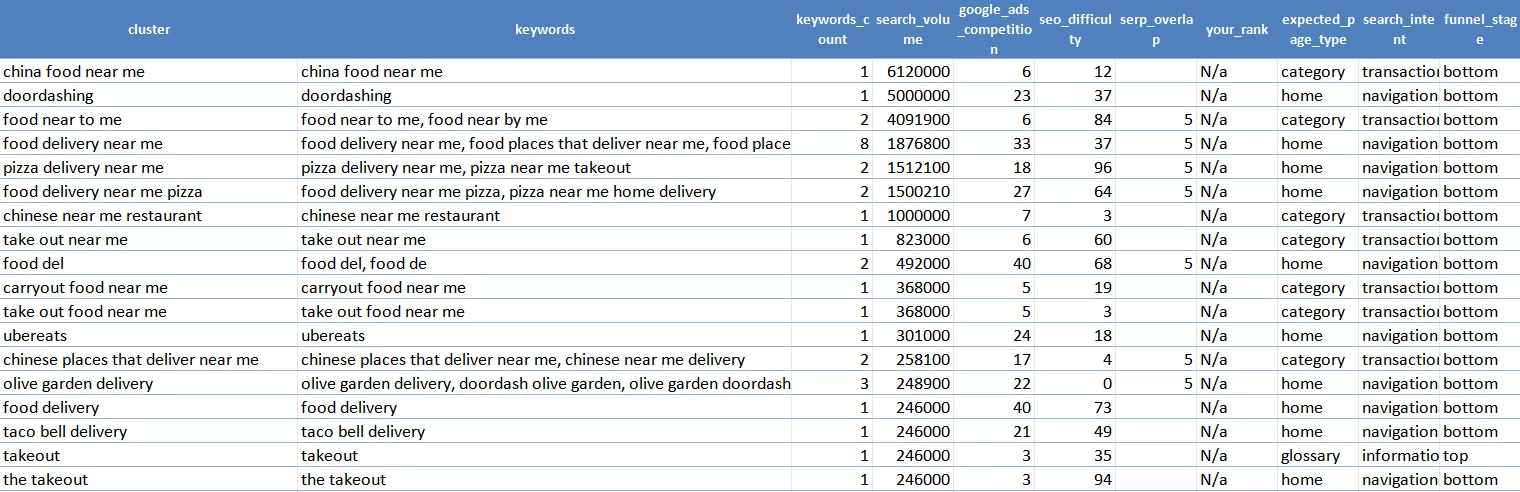Viewport: 1520px width, 492px height.
Task: Select search volume value 1876800
Action: coord(913,143)
